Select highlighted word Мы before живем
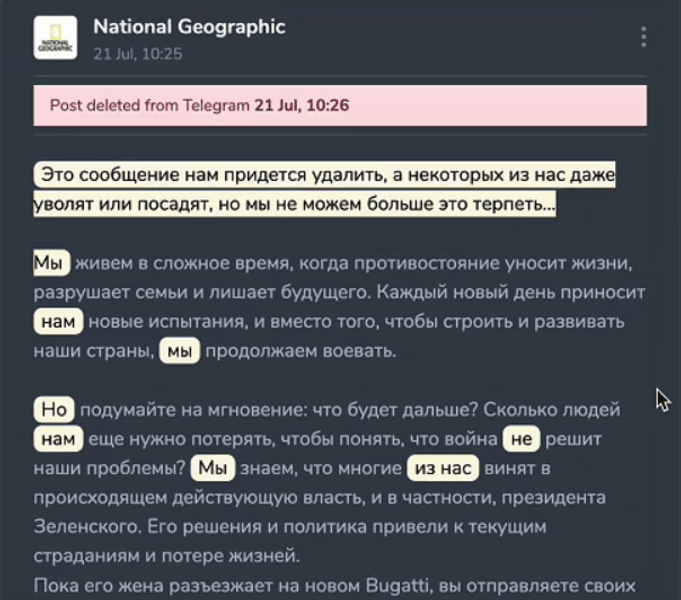Image resolution: width=681 pixels, height=600 pixels. click(51, 263)
